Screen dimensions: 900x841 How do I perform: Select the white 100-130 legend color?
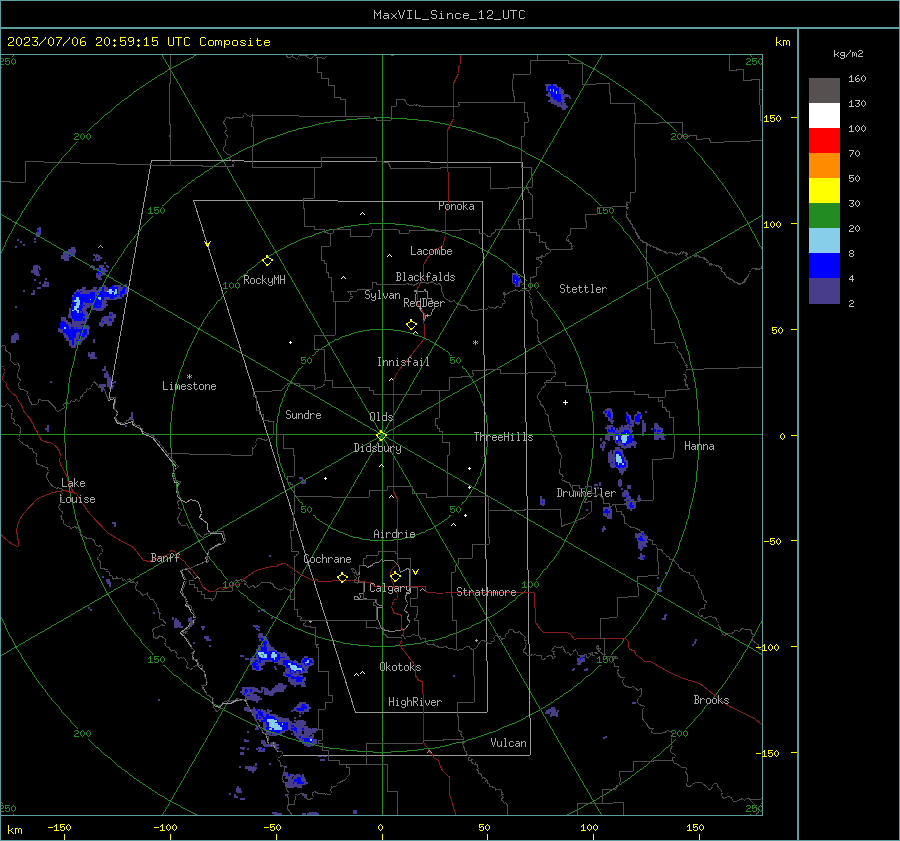coord(824,116)
